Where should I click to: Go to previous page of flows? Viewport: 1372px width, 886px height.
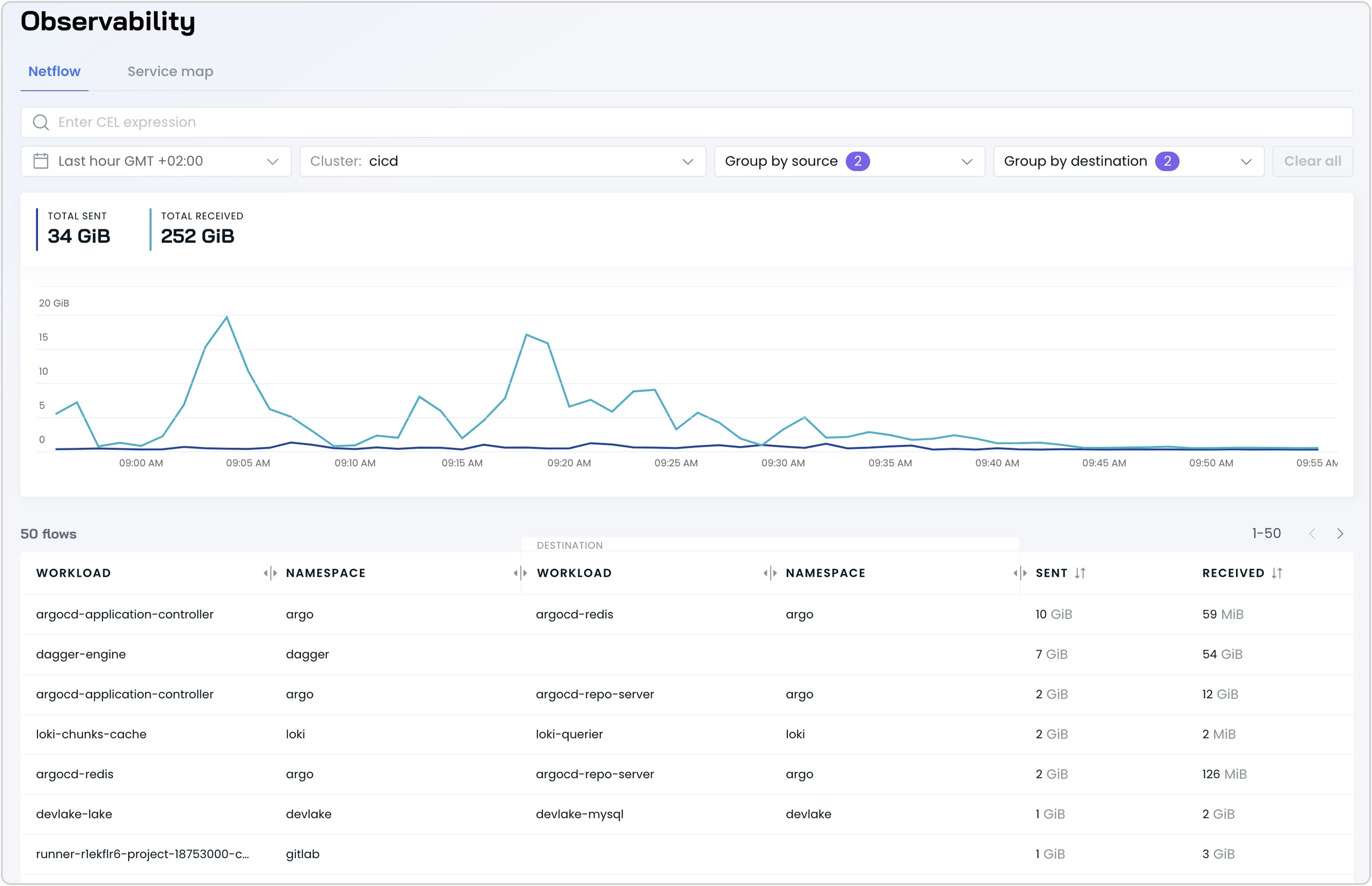(1312, 534)
